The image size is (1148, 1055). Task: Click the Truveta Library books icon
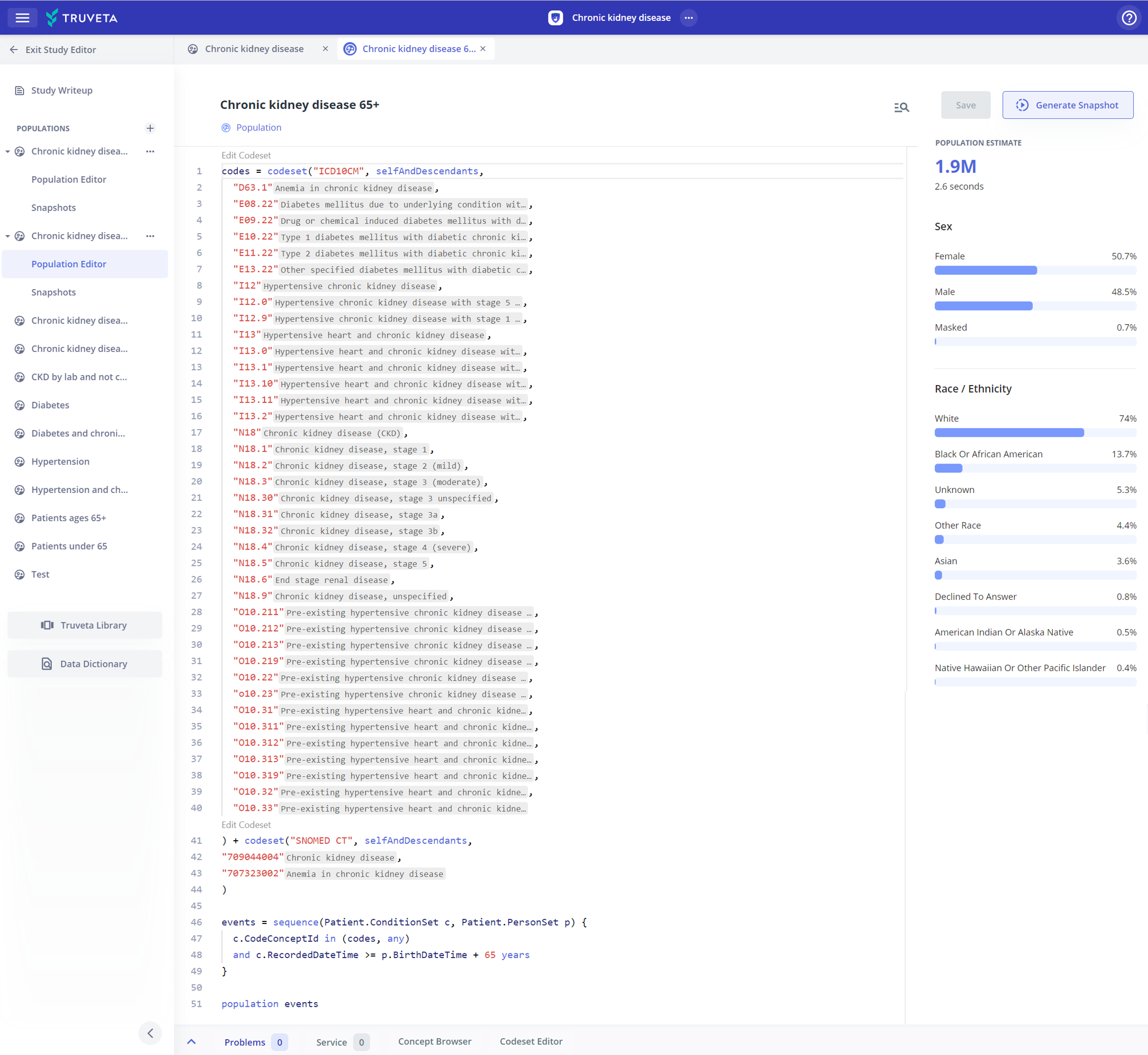[47, 625]
